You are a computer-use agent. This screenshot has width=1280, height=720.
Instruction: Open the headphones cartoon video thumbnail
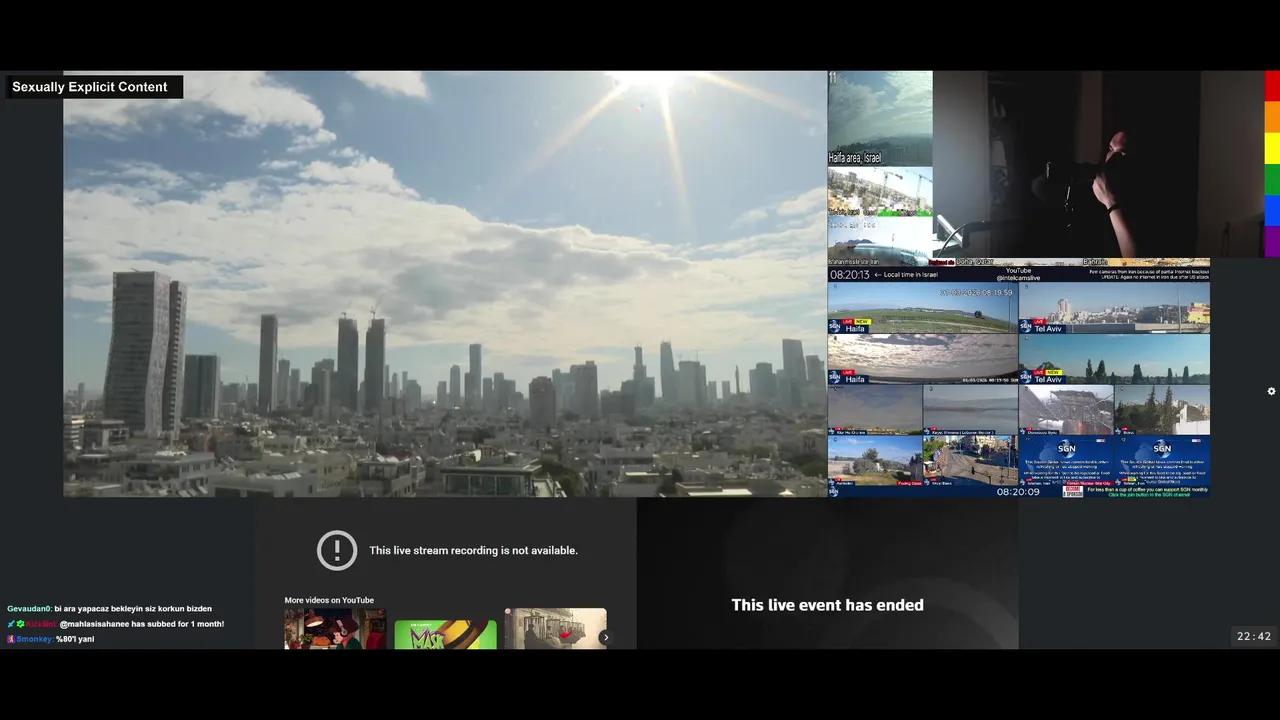[335, 629]
